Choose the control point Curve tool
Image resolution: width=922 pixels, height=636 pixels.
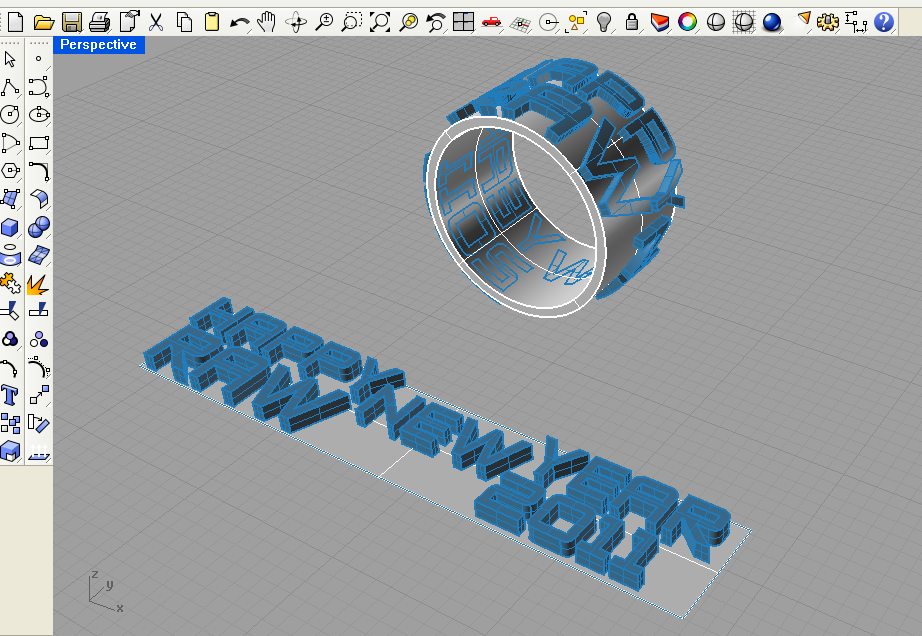click(39, 87)
